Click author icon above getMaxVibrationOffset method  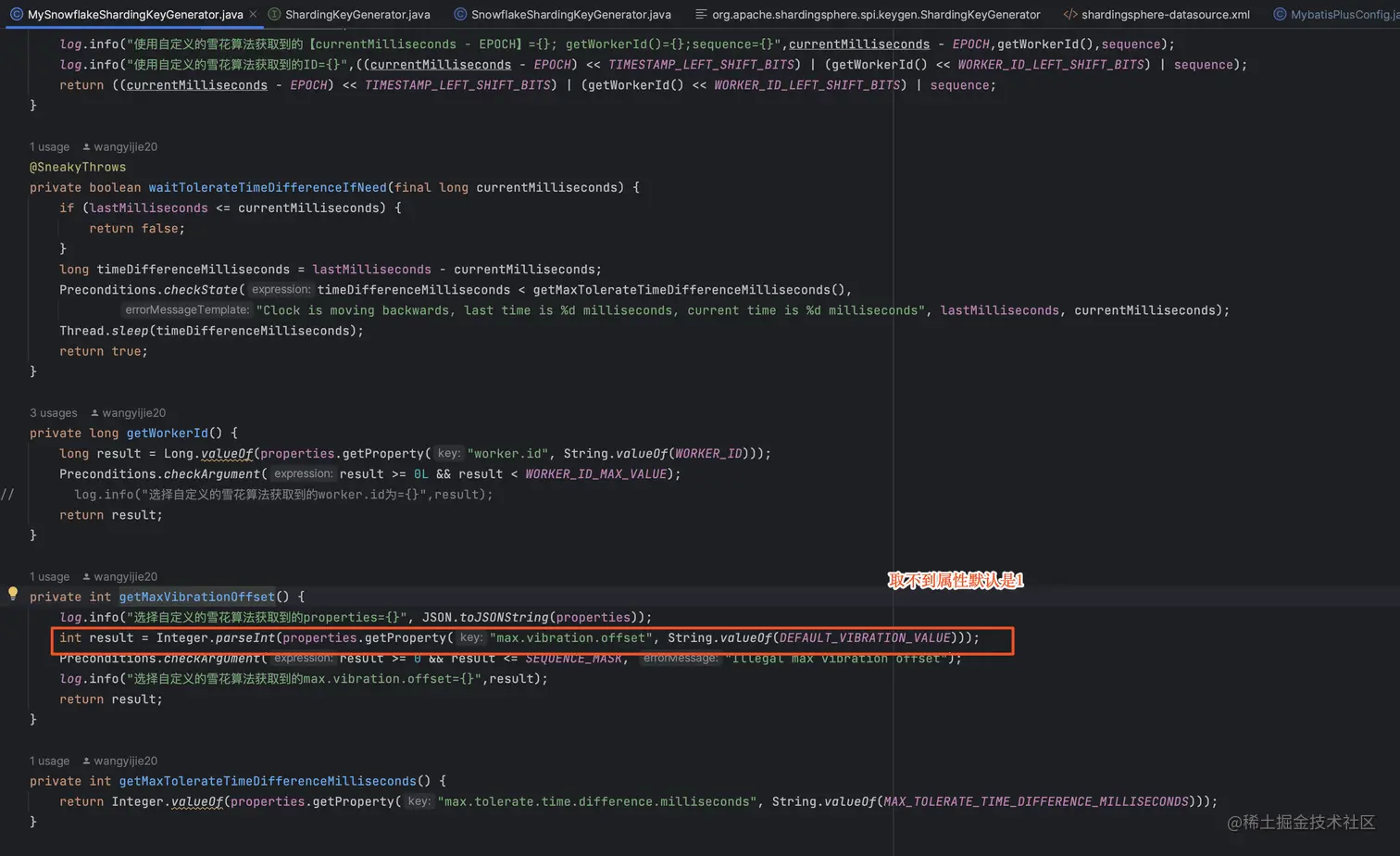tap(86, 577)
